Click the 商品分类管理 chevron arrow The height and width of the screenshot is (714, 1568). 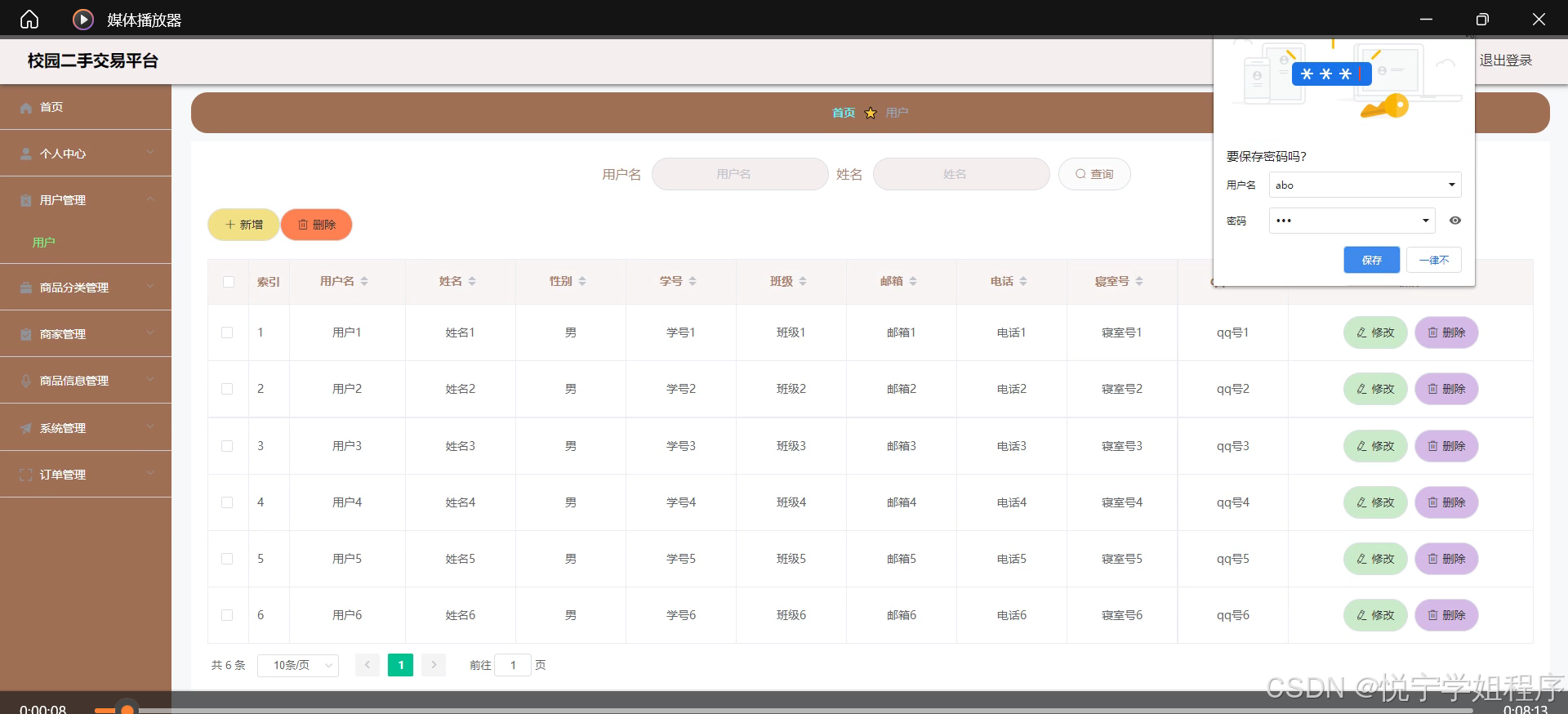(150, 286)
